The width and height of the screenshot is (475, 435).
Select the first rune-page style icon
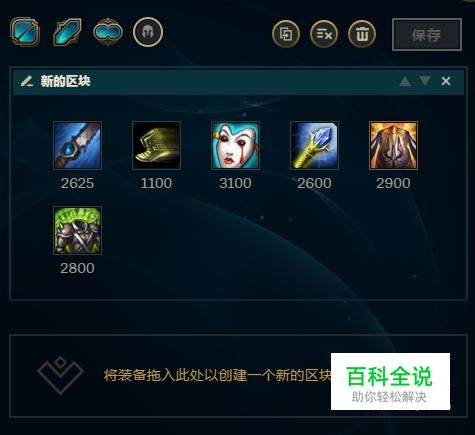click(25, 32)
